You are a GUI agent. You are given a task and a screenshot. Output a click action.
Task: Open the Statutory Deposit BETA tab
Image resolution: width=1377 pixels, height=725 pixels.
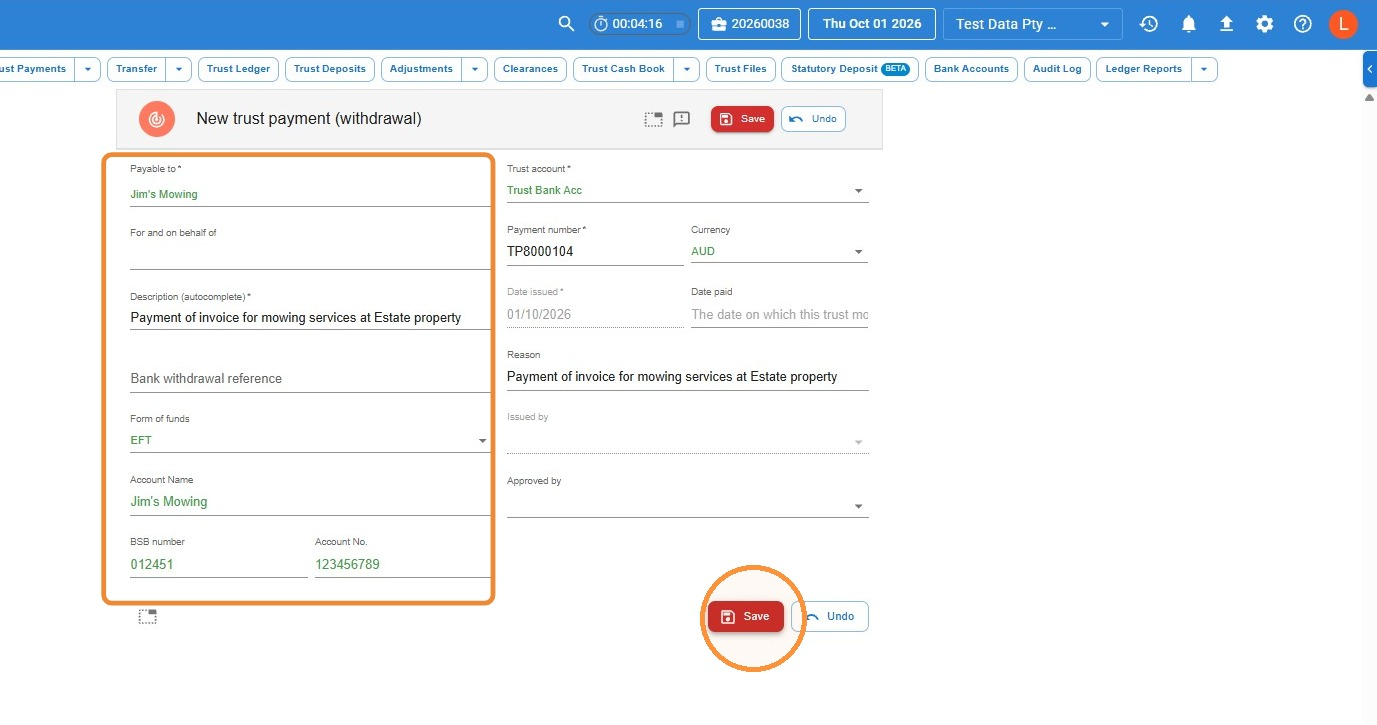click(850, 69)
